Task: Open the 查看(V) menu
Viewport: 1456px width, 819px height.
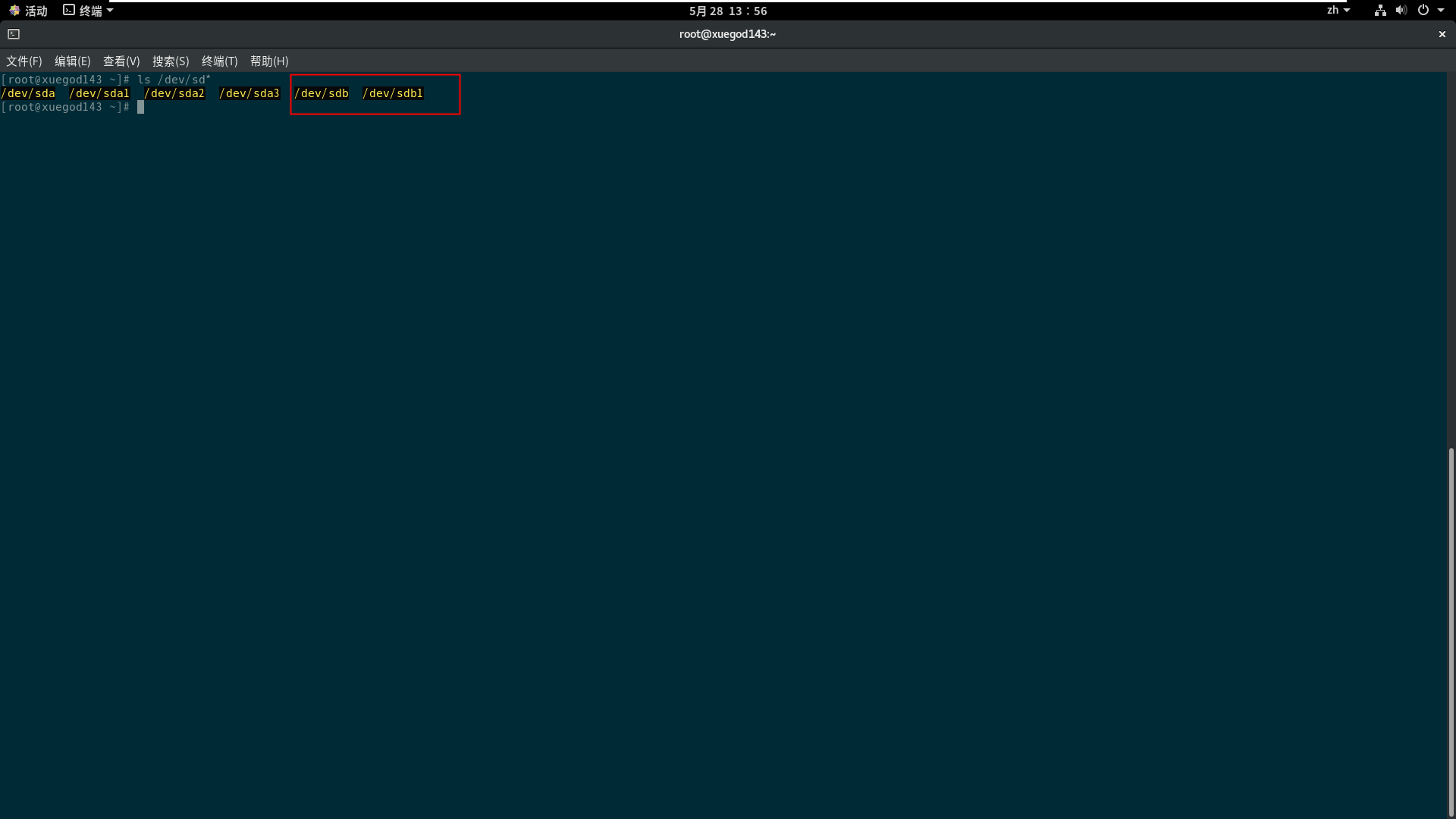Action: point(121,61)
